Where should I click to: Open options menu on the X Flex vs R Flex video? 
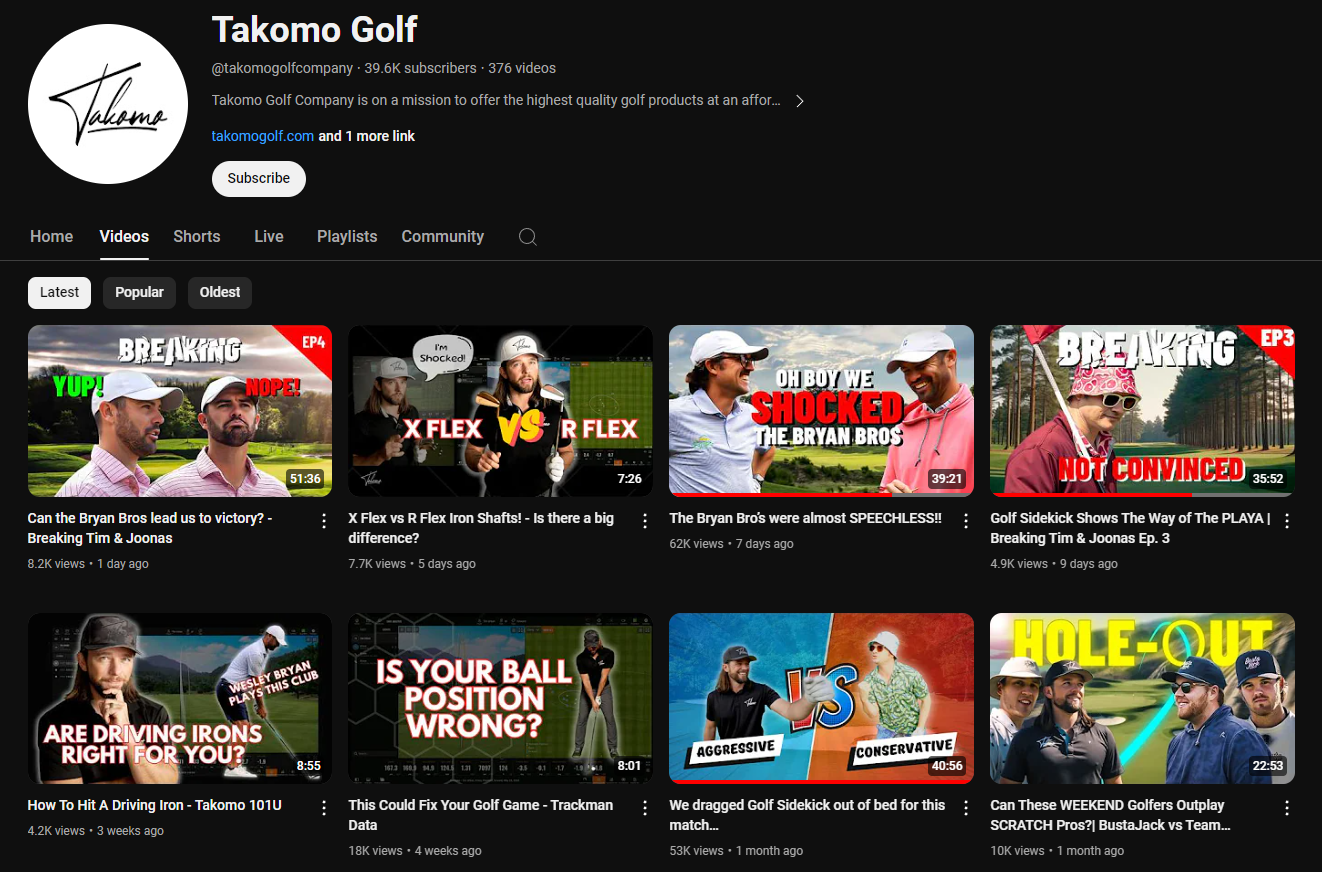pyautogui.click(x=644, y=520)
